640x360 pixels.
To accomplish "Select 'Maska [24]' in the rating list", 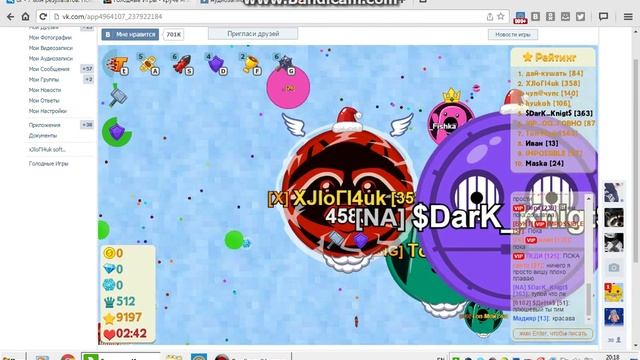I will (x=544, y=163).
